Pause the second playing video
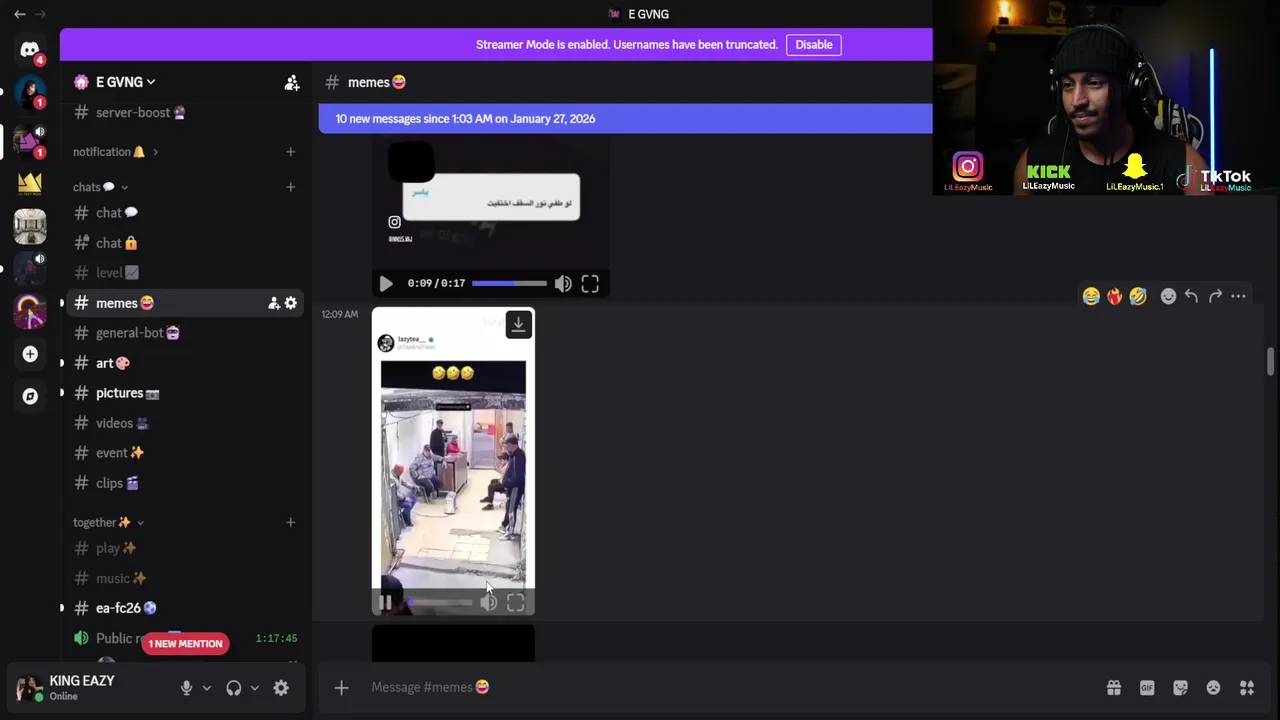Image resolution: width=1280 pixels, height=720 pixels. (x=386, y=602)
